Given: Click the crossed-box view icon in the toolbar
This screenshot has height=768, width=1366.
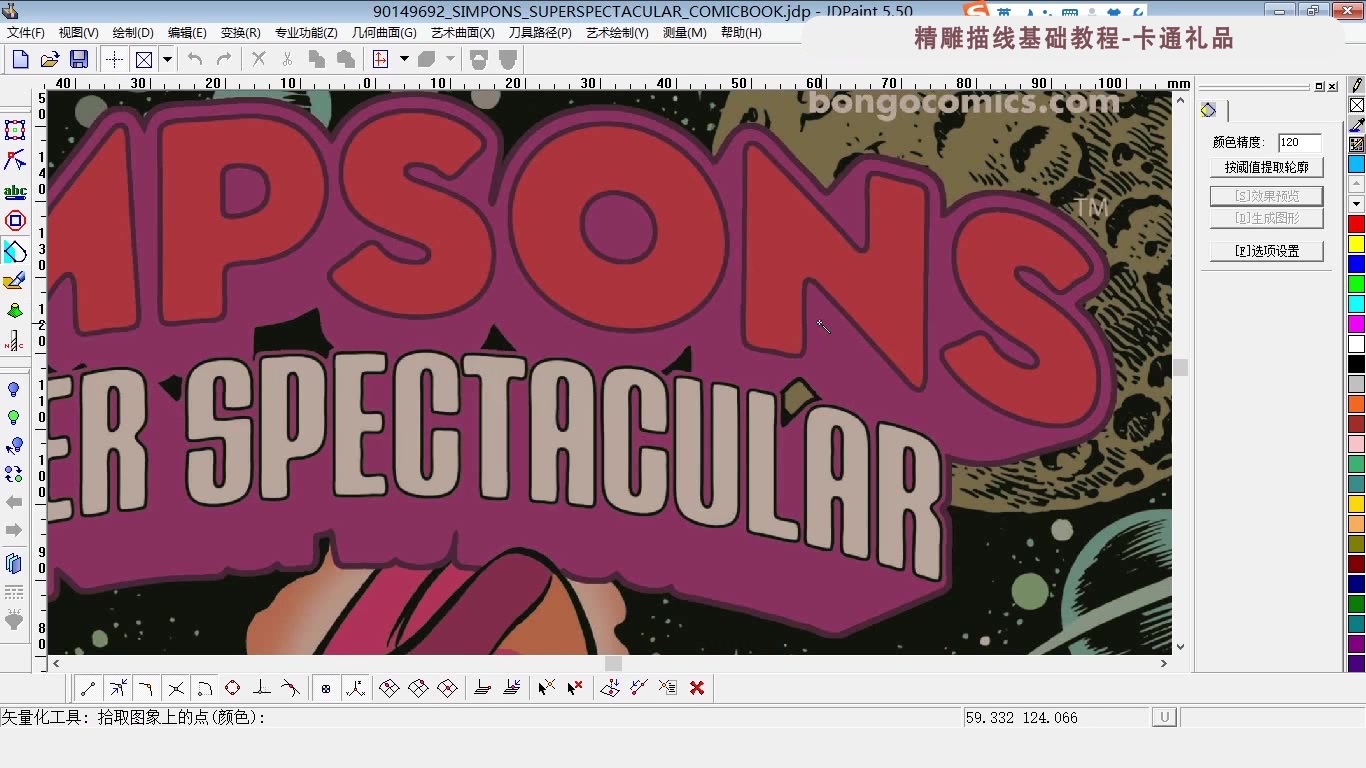Looking at the screenshot, I should 144,59.
